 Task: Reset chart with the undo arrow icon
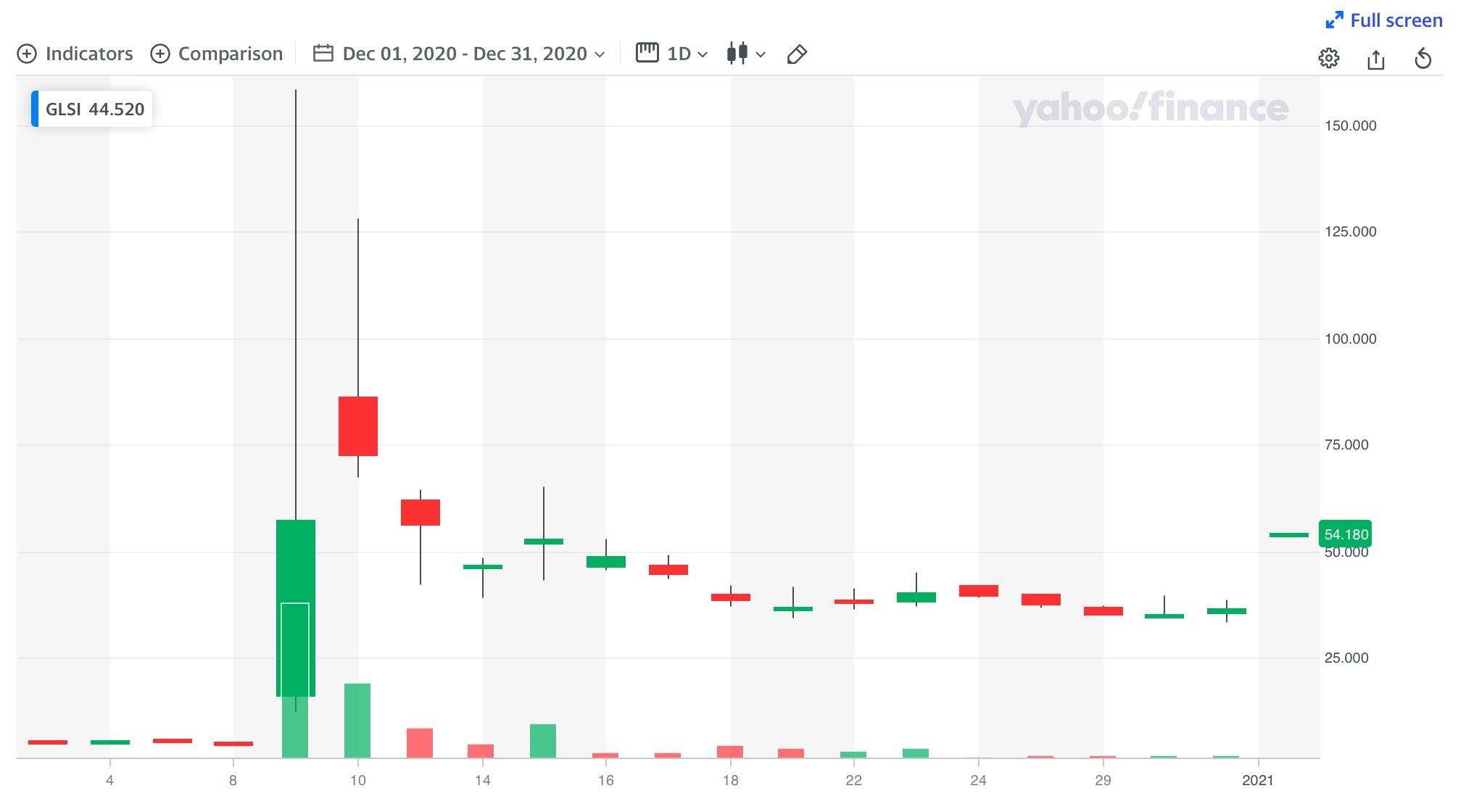pos(1422,59)
